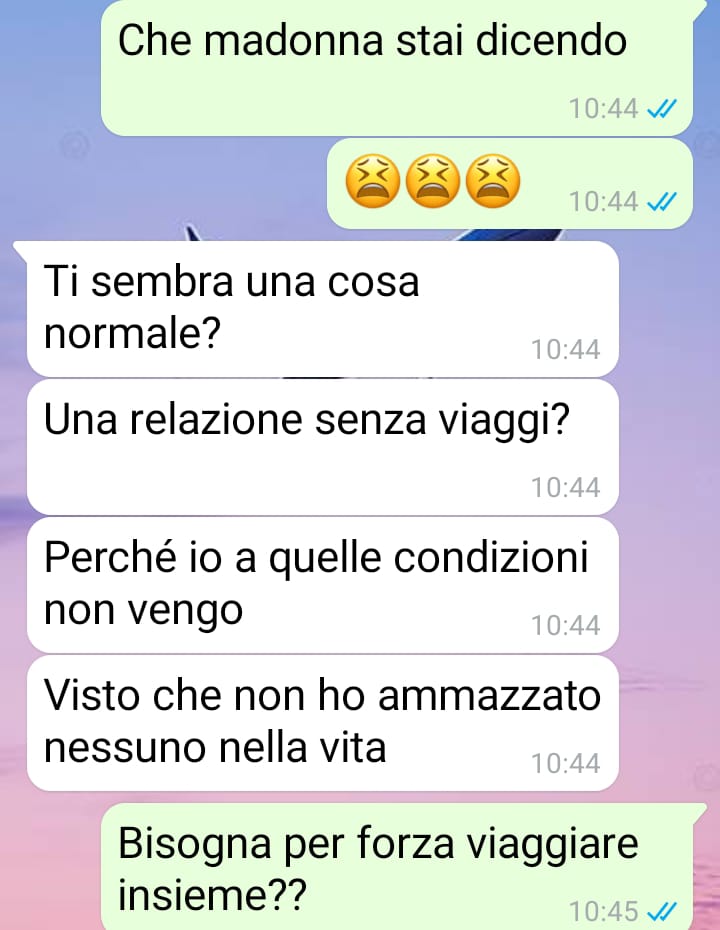The height and width of the screenshot is (930, 720).
Task: Select the 'Una relazione senza viaggi?' message
Action: point(323,447)
